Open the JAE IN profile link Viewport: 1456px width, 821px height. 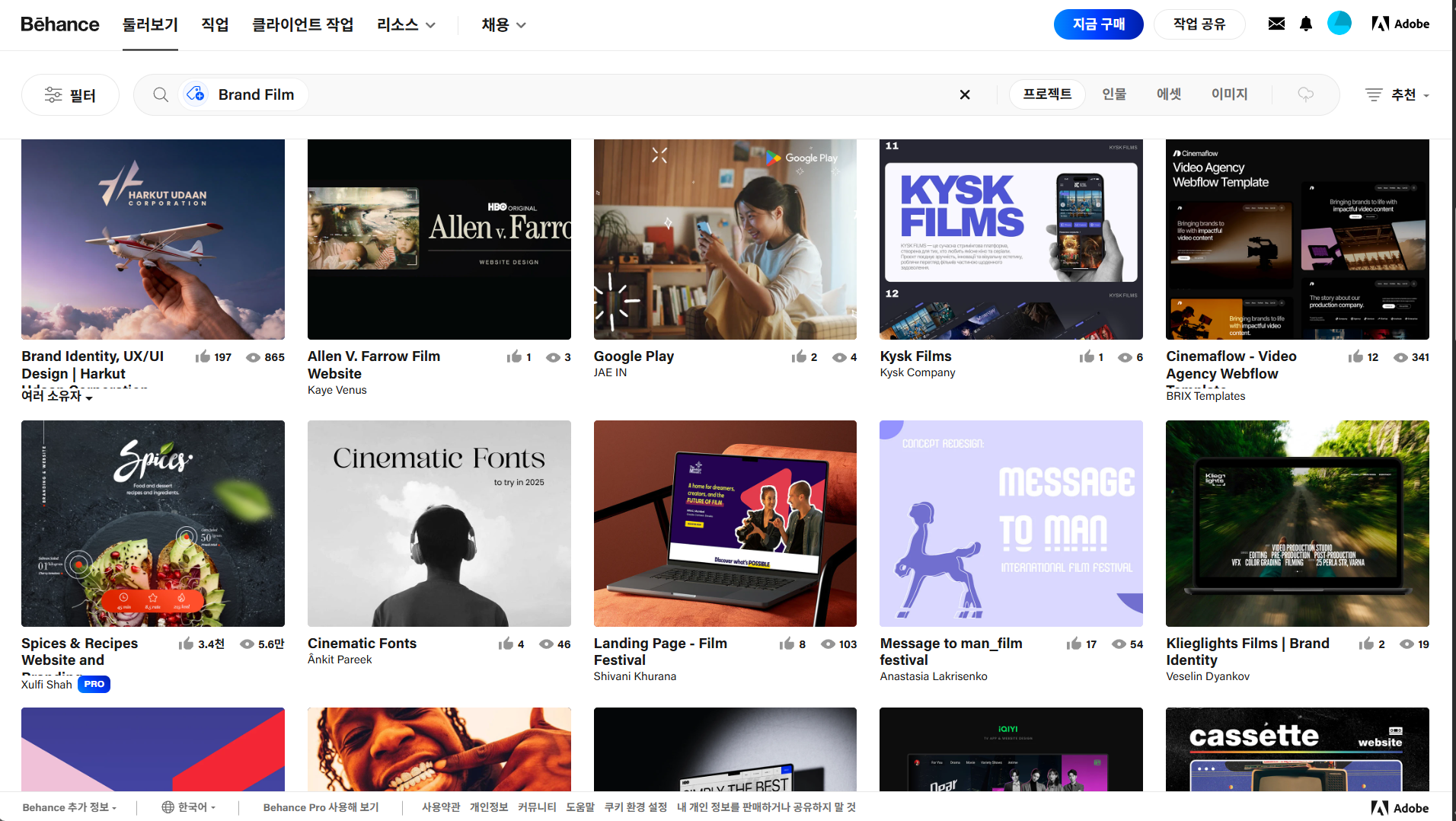pyautogui.click(x=610, y=372)
